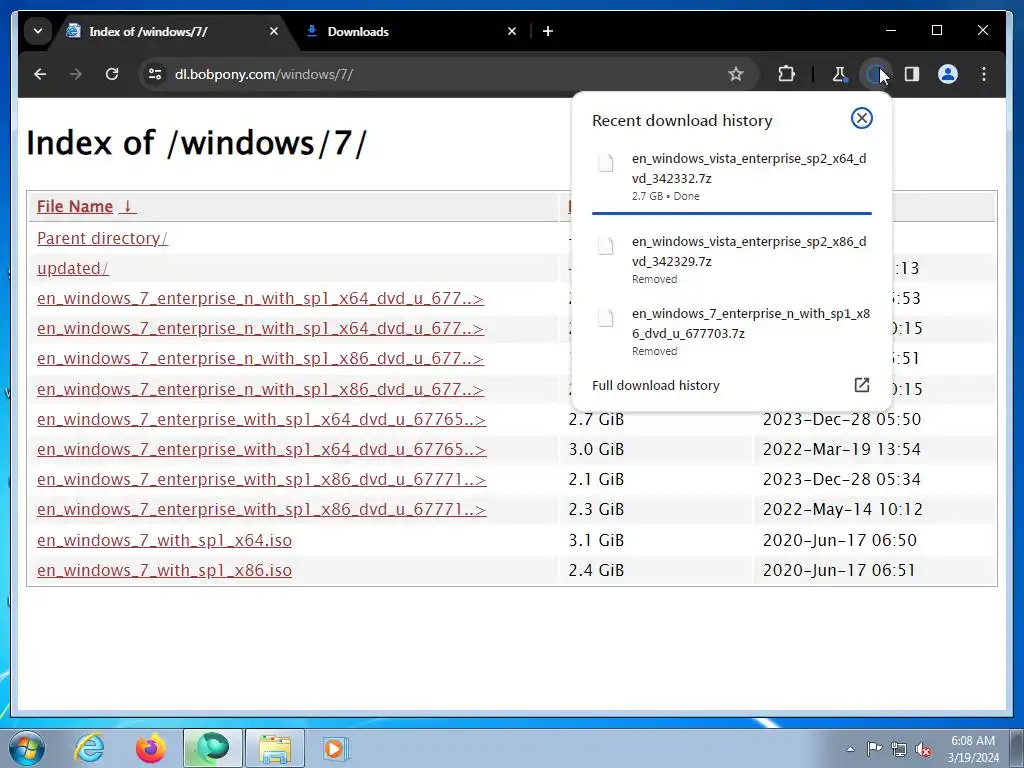Click the 2.7 GiB enterprise x64 file link
1024x768 pixels.
coord(261,419)
